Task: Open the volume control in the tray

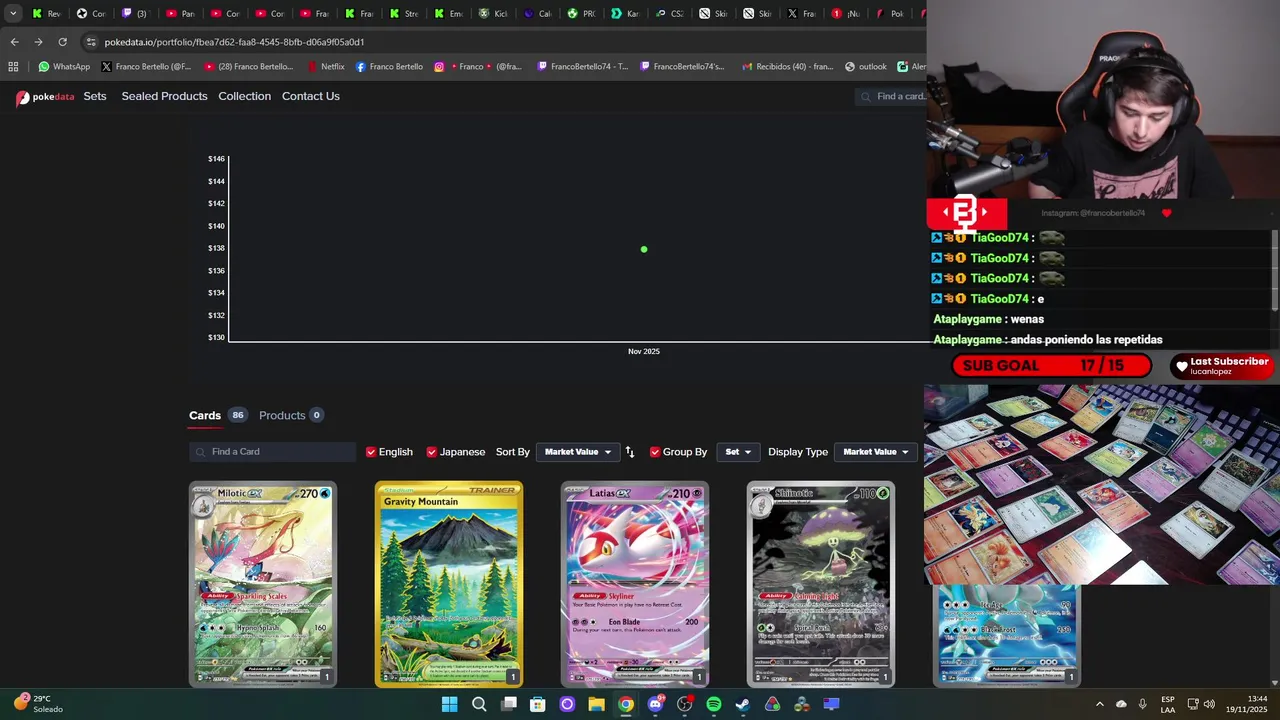Action: tap(1209, 704)
